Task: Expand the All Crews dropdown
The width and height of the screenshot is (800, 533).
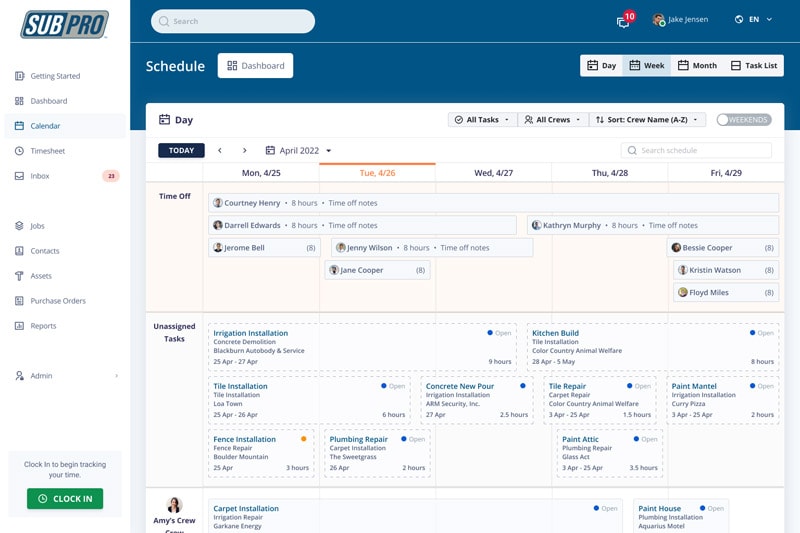Action: [x=552, y=120]
